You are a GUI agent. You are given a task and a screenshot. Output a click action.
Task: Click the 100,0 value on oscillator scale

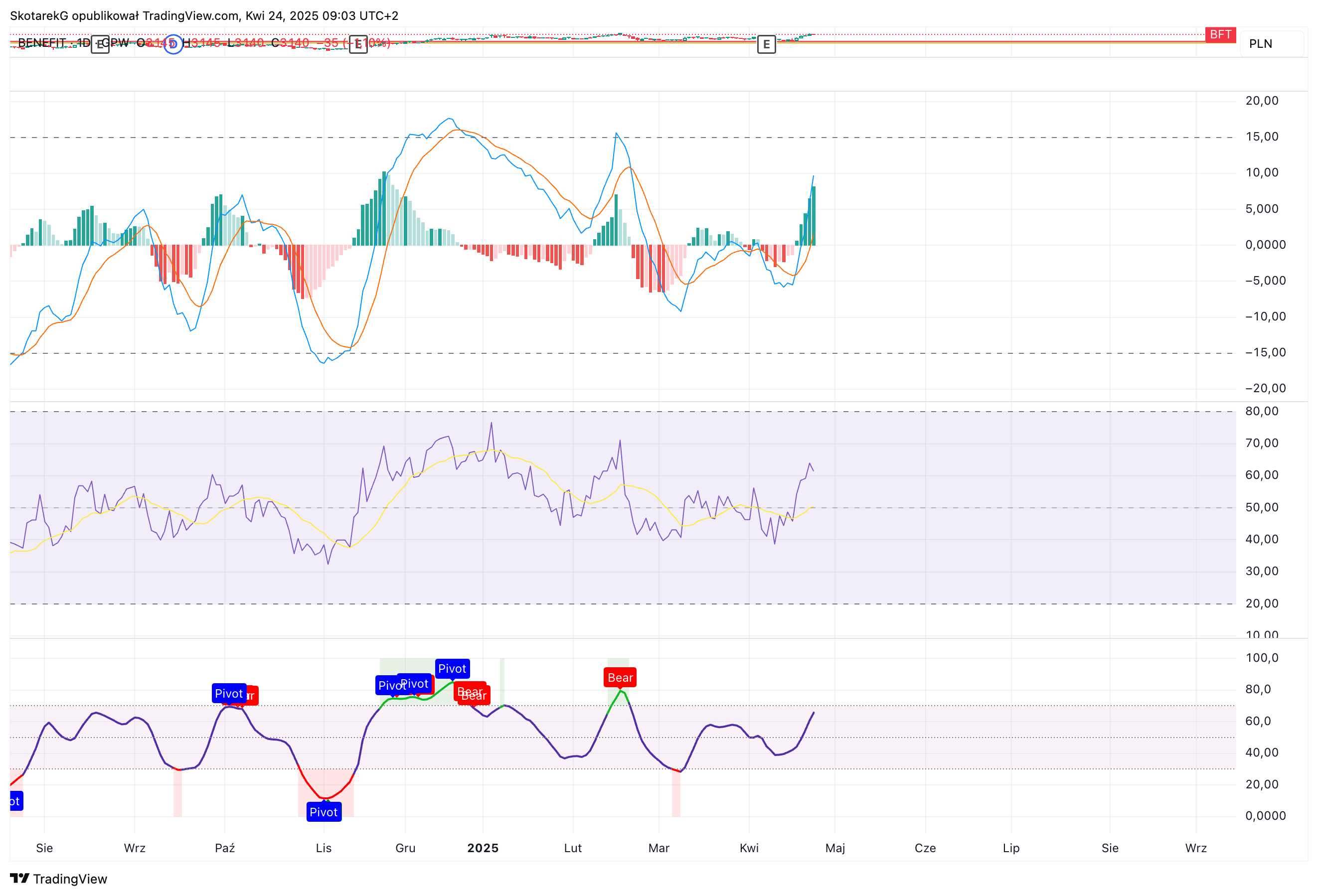pos(1261,658)
